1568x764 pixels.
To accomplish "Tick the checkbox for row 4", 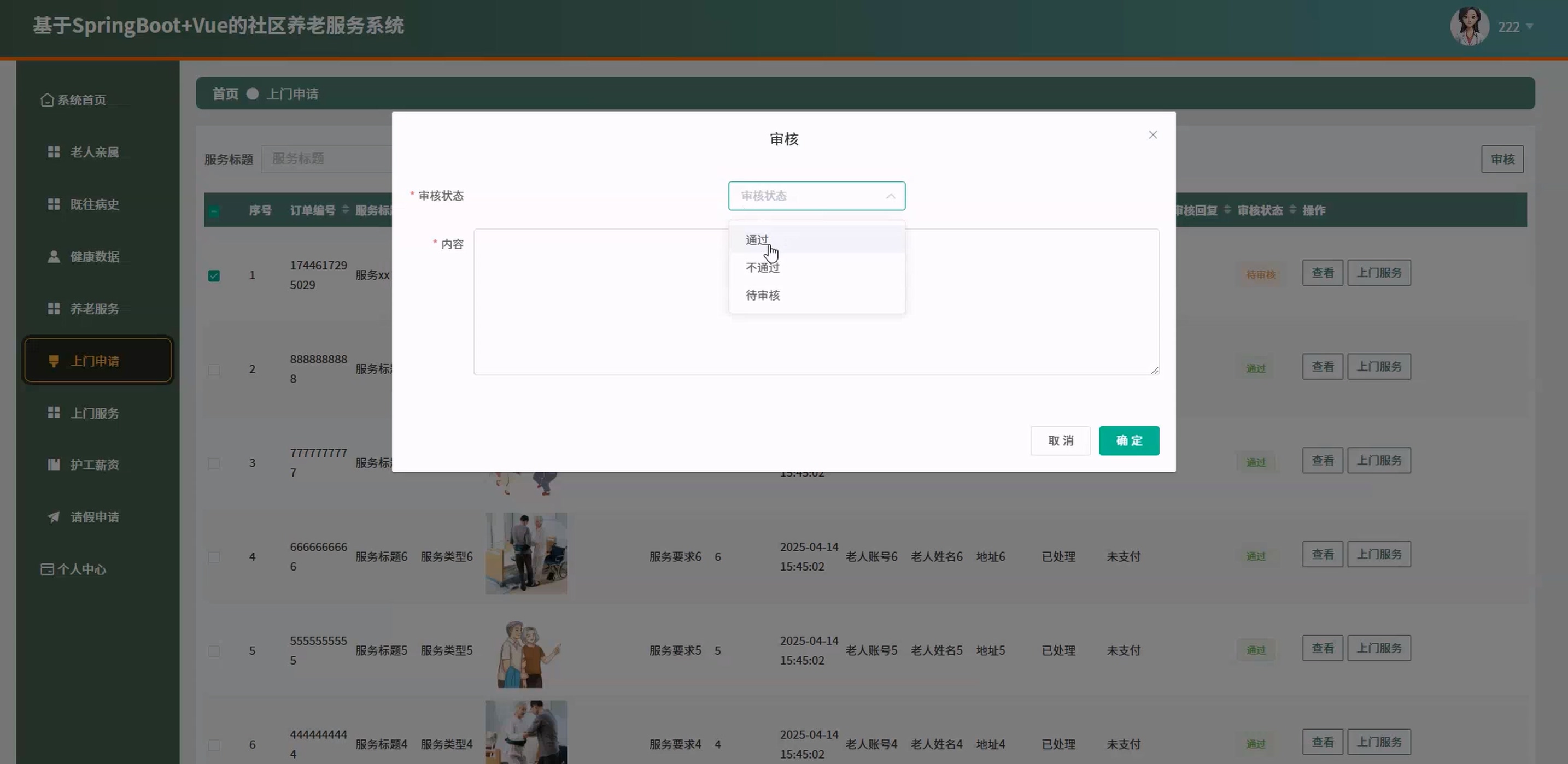I will (214, 557).
